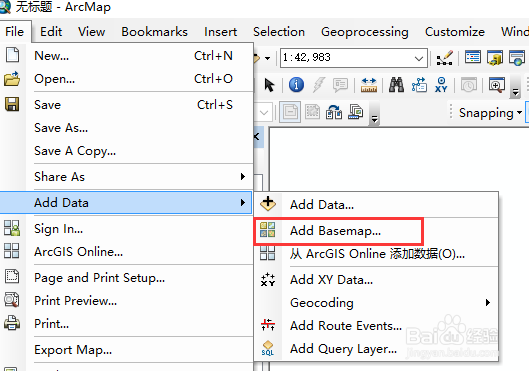Viewport: 529px width, 371px height.
Task: Select Save A Copy... entry
Action: pyautogui.click(x=127, y=151)
